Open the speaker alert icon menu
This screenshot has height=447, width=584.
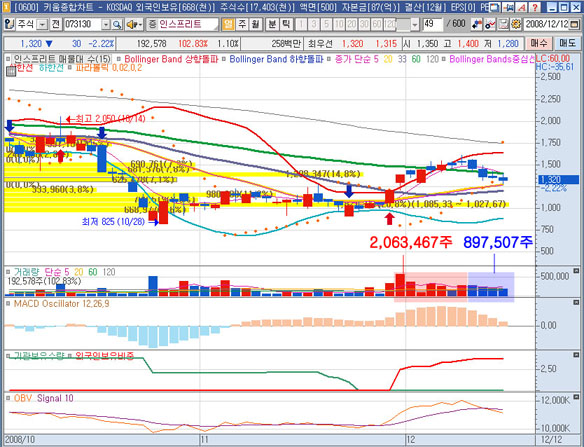tap(134, 25)
